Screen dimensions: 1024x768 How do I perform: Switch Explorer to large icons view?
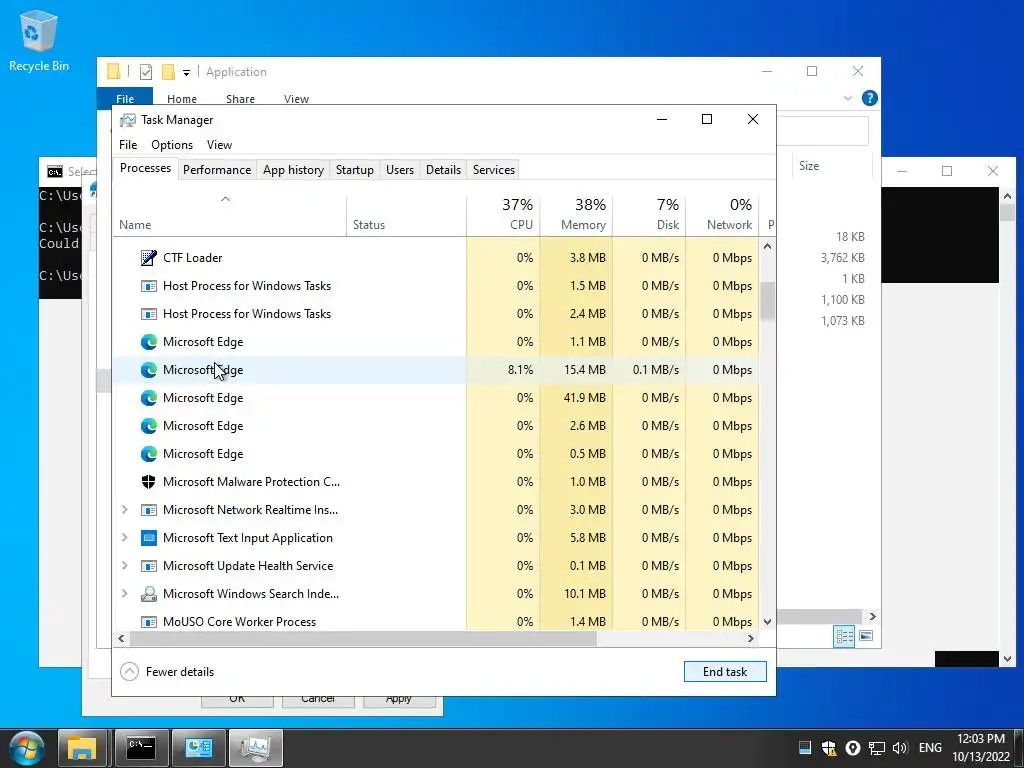[866, 635]
